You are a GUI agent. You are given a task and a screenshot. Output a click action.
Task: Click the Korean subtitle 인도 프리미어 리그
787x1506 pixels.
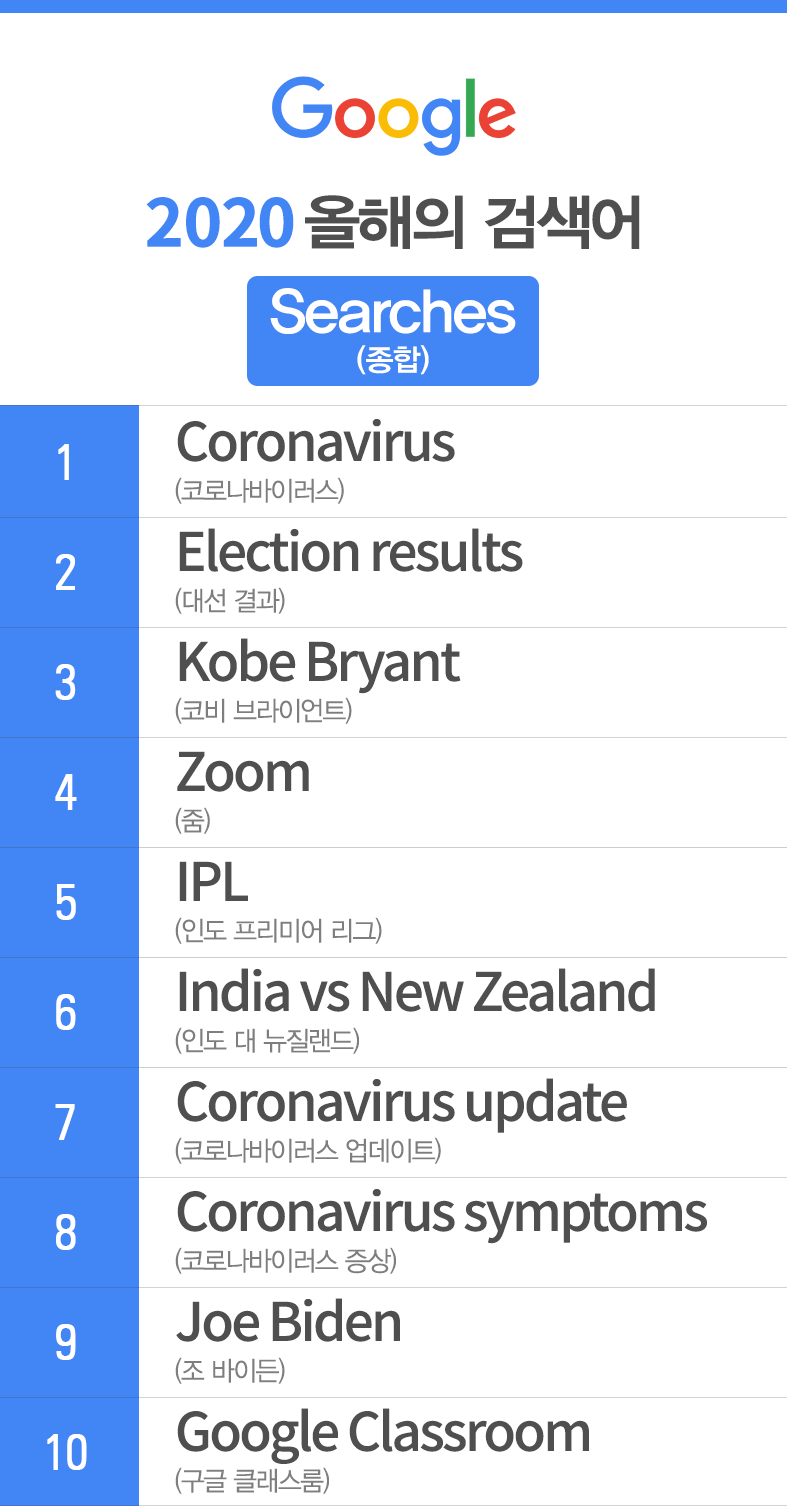(x=278, y=931)
